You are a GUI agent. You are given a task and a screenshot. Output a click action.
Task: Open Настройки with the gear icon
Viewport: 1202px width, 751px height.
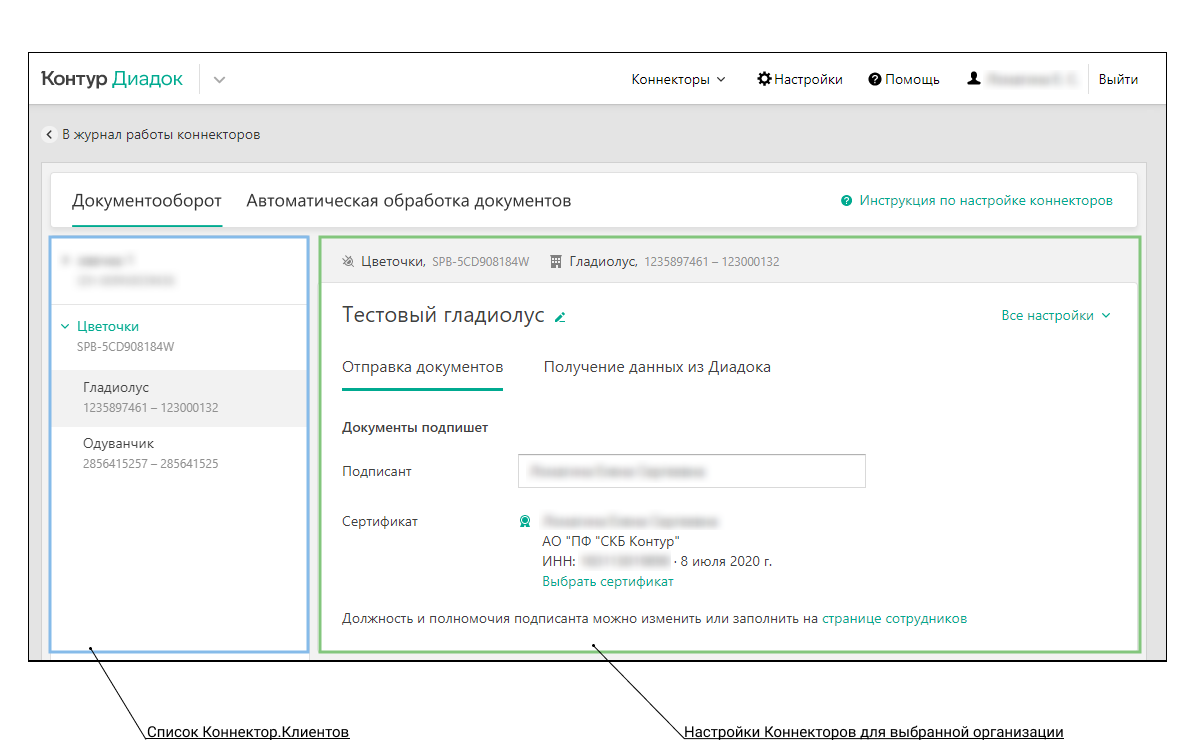[800, 79]
